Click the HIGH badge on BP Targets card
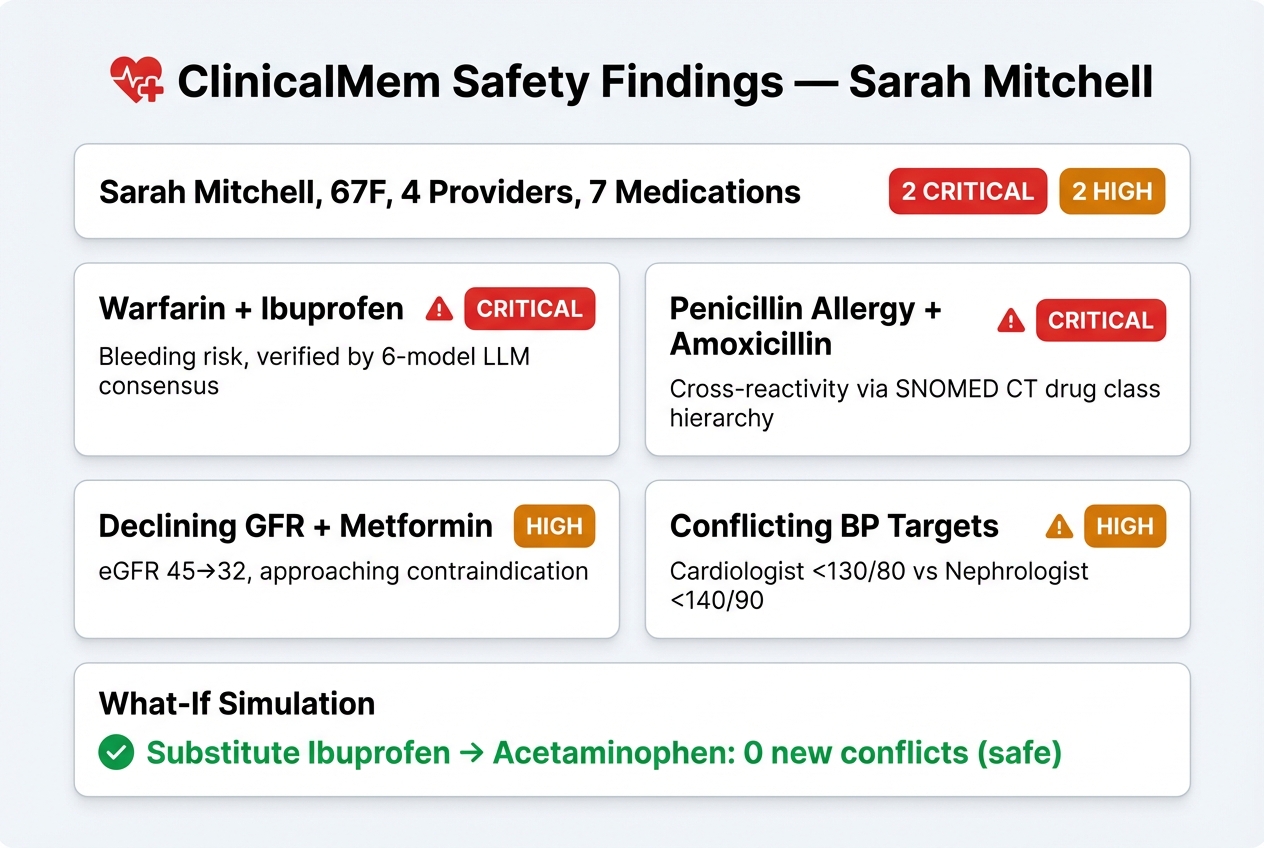This screenshot has height=848, width=1264. point(1125,526)
